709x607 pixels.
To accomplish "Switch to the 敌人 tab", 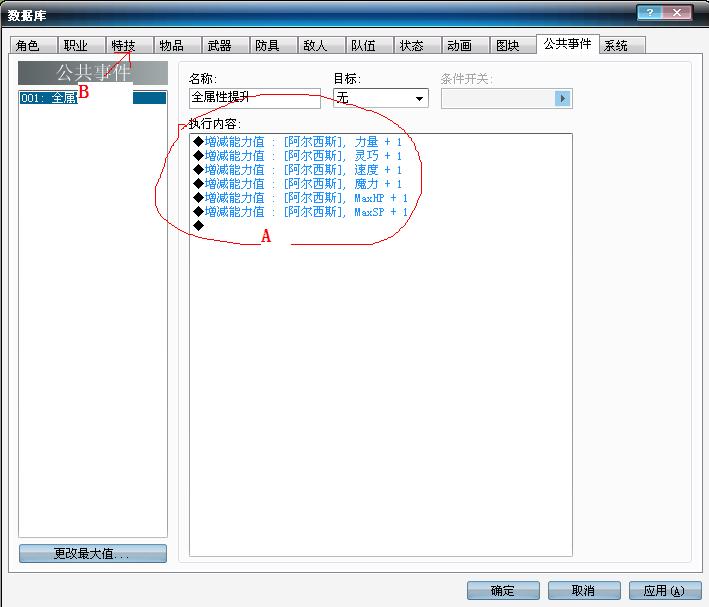I will pos(321,45).
